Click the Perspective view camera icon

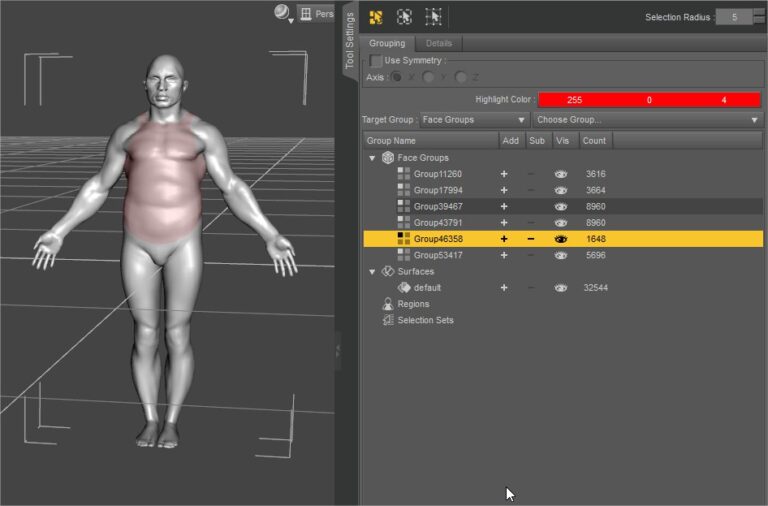pyautogui.click(x=306, y=14)
